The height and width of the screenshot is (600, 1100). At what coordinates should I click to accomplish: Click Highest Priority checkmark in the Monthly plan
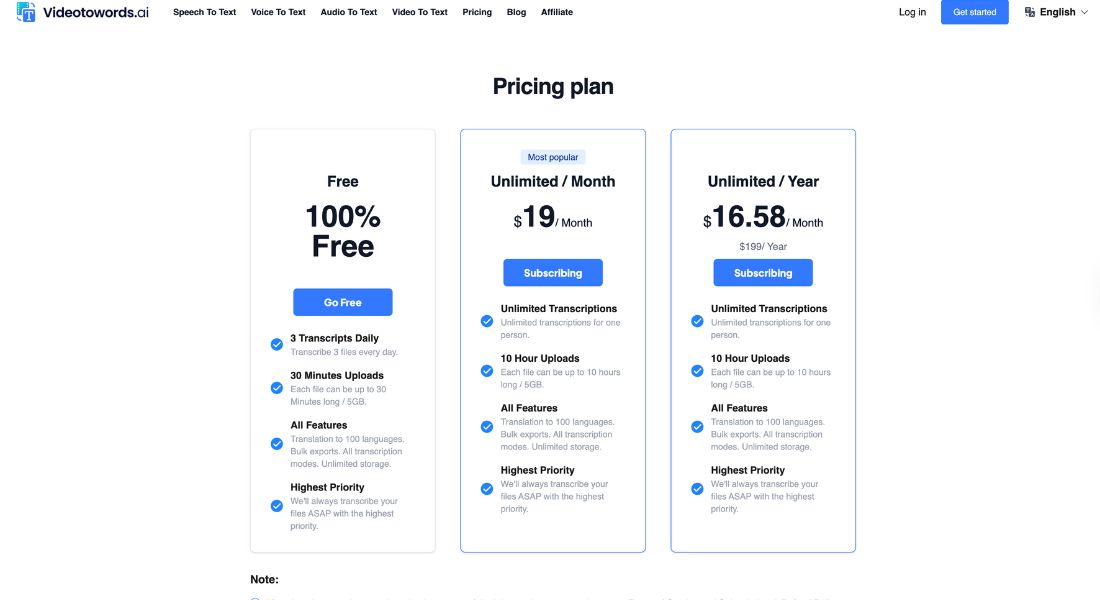tap(487, 489)
